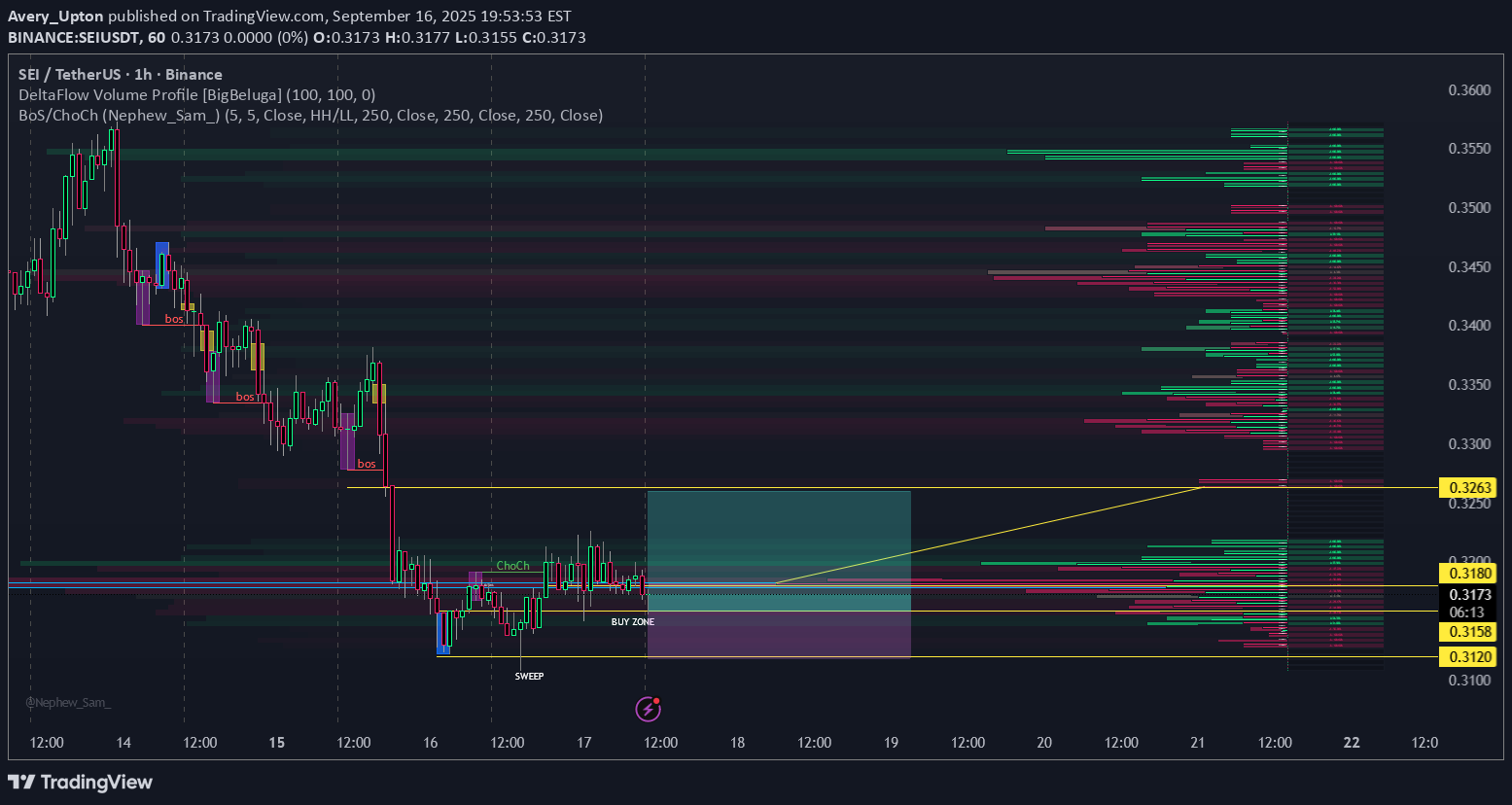Click the bos label near 0.3340
1512x805 pixels.
coord(246,397)
